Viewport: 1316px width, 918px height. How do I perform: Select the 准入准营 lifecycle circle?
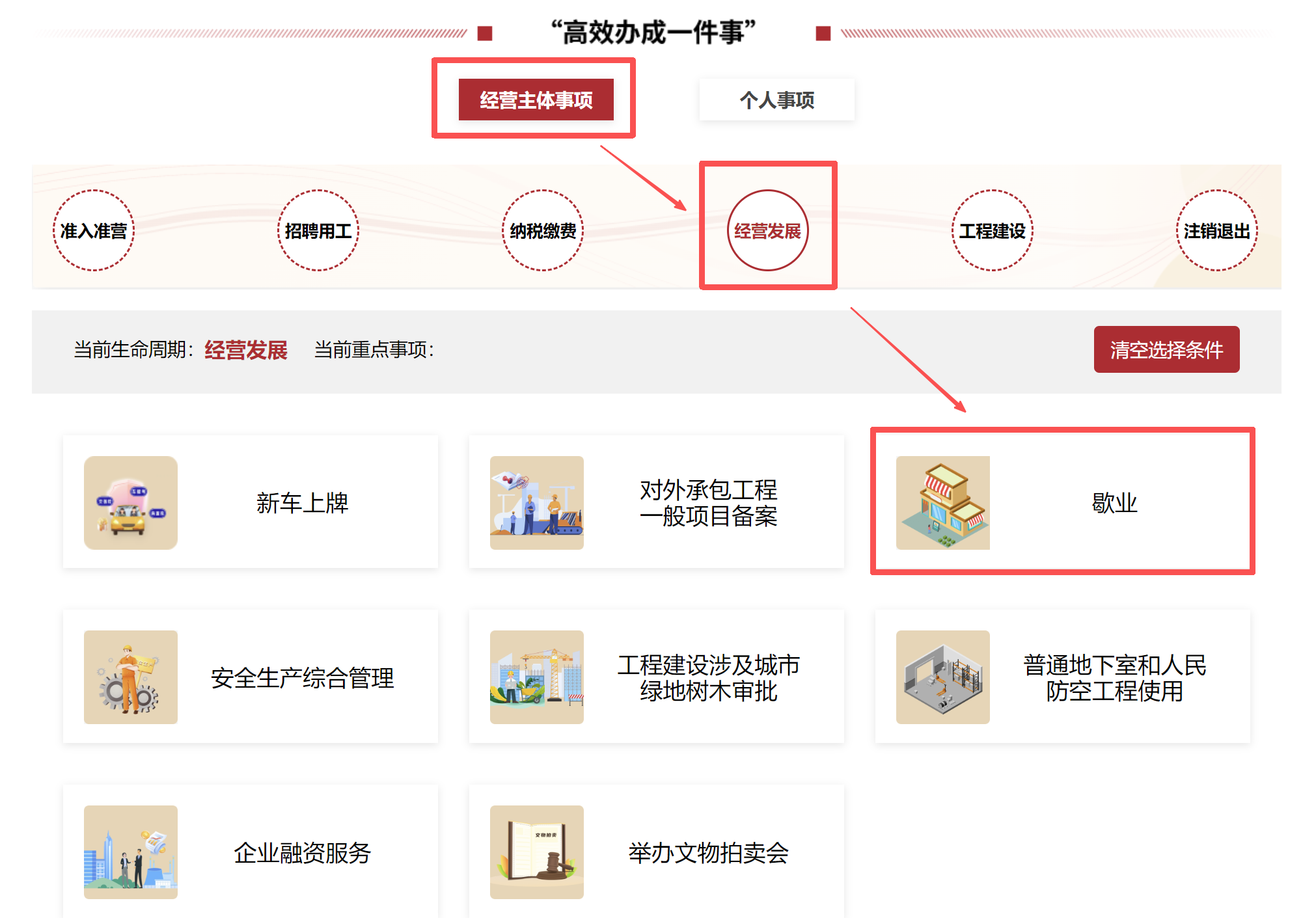click(x=94, y=230)
